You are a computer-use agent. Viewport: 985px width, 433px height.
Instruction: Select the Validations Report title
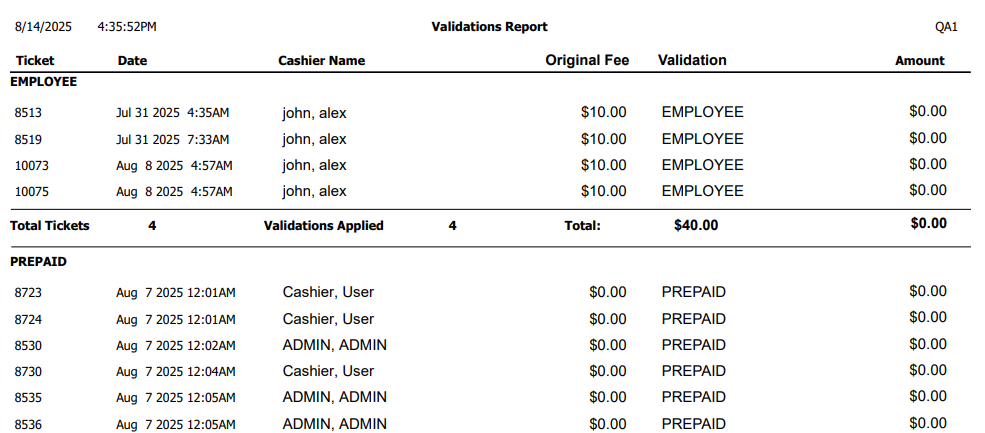tap(489, 27)
